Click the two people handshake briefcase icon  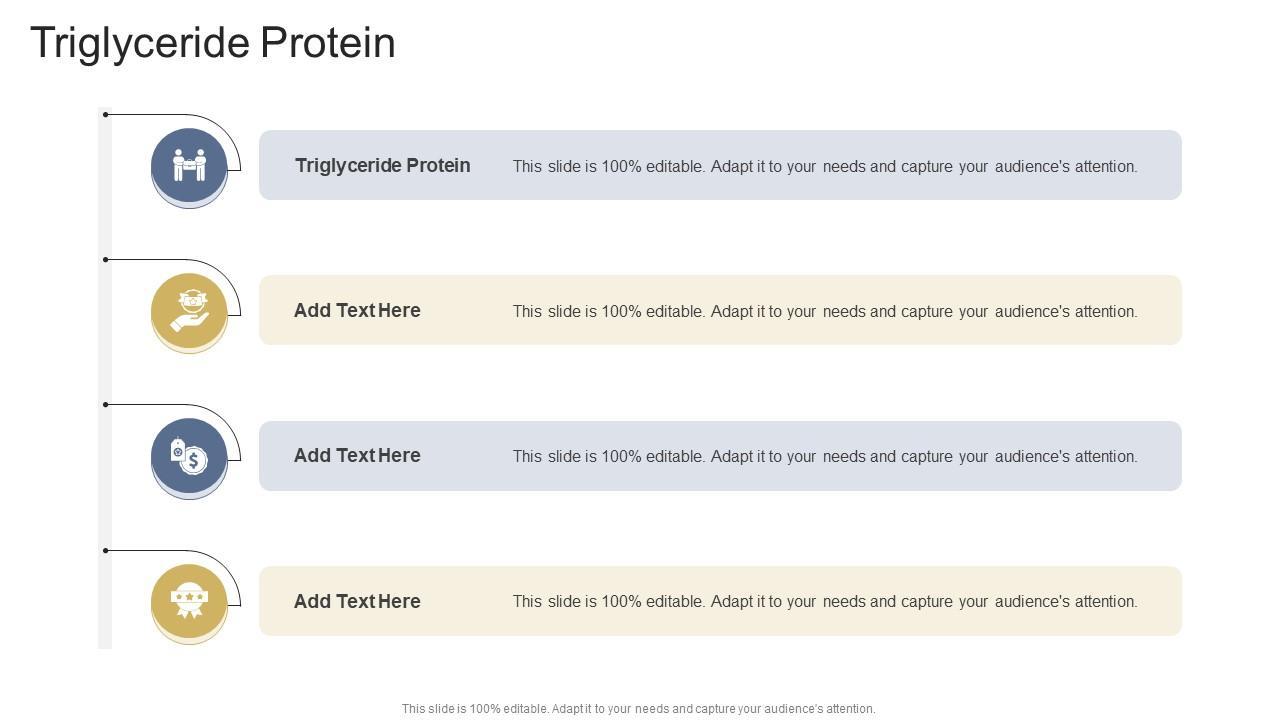(189, 165)
